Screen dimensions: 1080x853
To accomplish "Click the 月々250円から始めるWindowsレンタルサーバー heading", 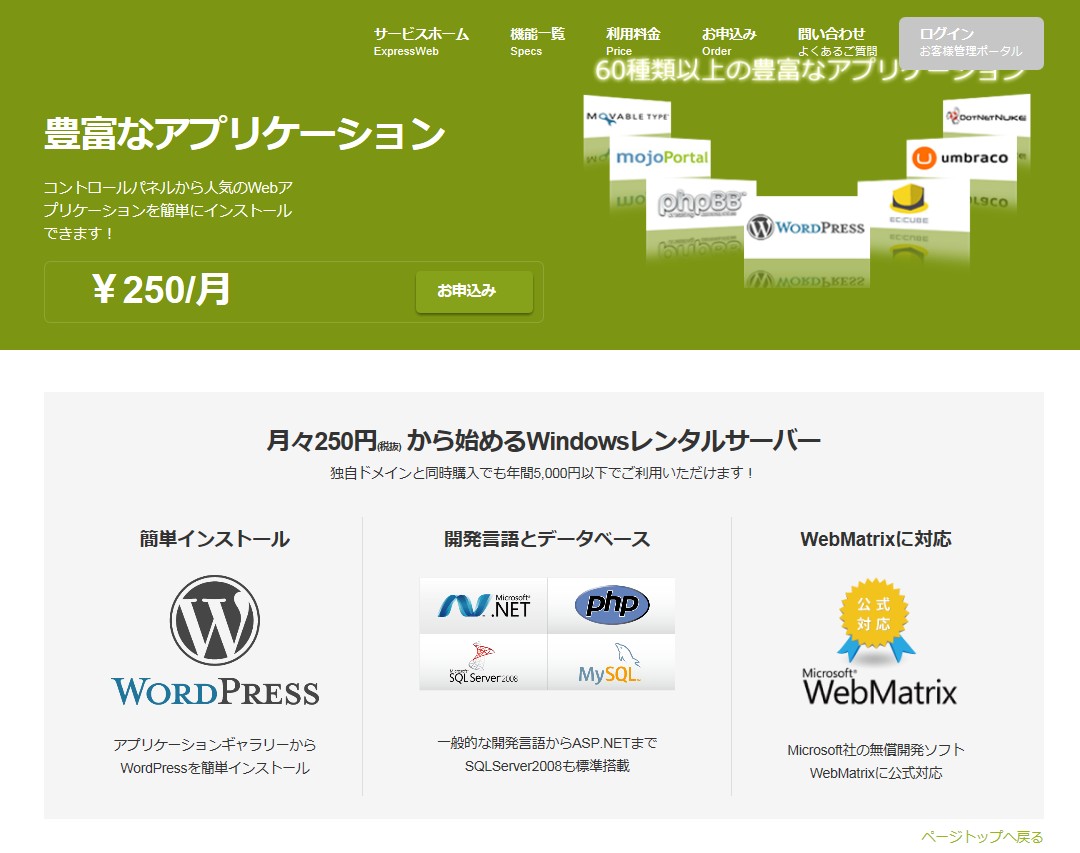I will [543, 440].
